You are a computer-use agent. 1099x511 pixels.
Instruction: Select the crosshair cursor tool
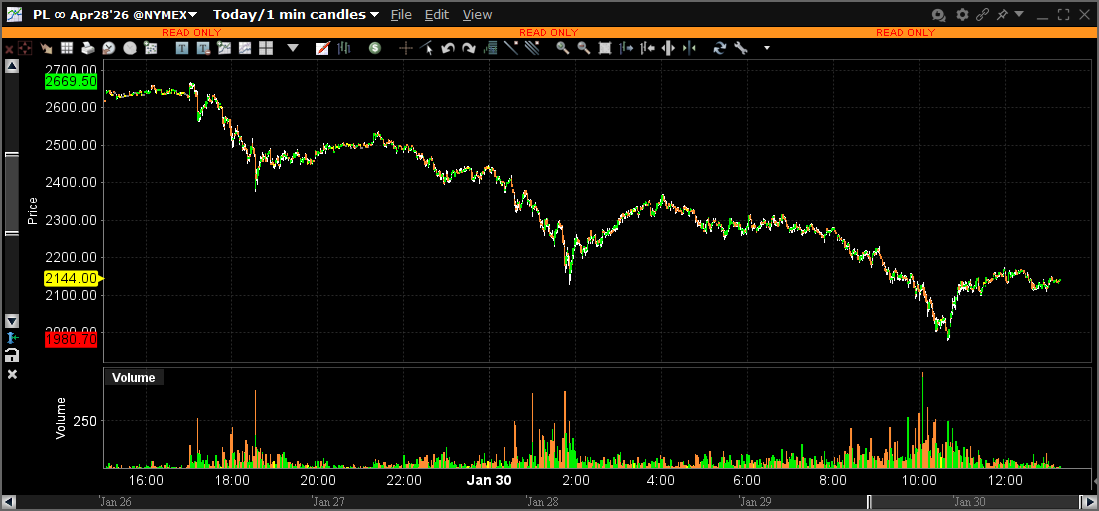[x=406, y=48]
